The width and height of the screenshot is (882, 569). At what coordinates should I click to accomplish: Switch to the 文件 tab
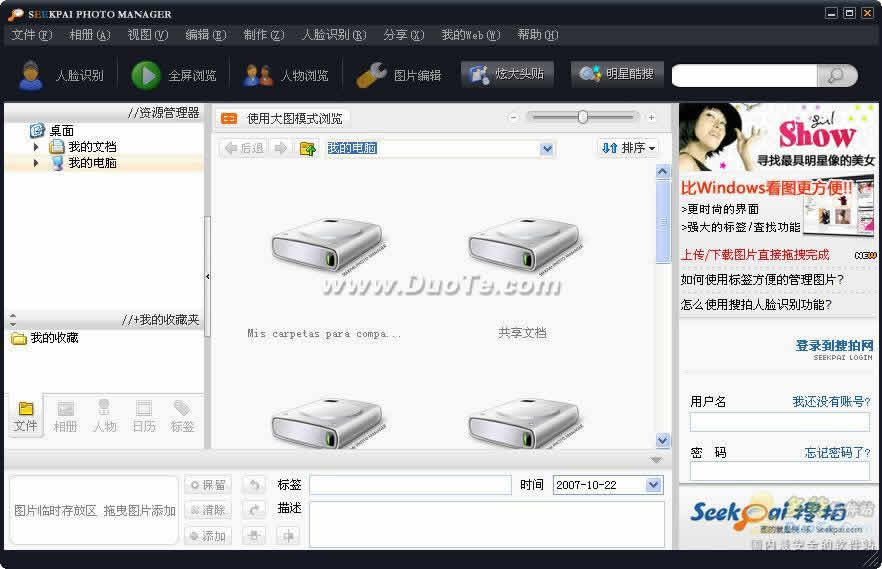tap(25, 417)
